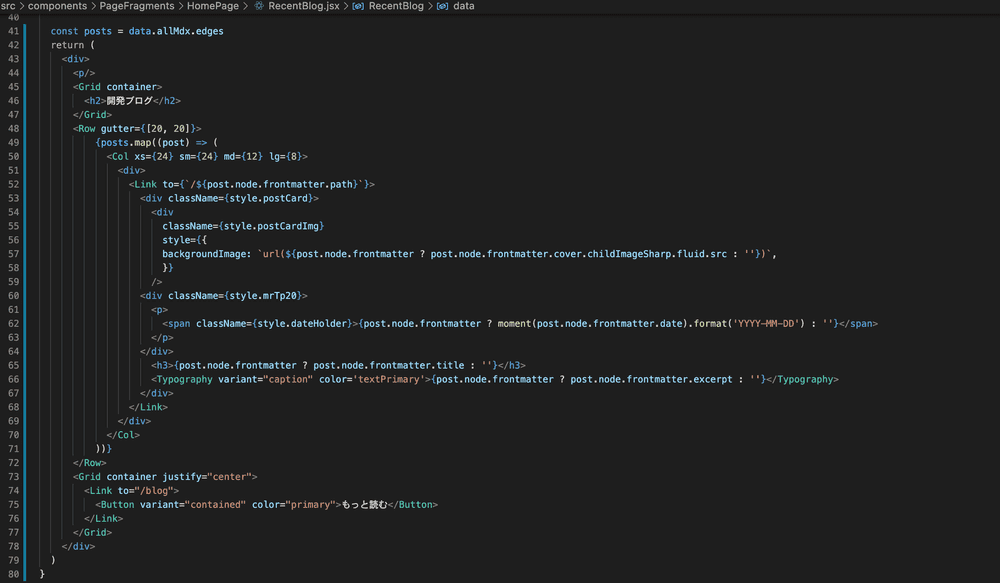The width and height of the screenshot is (1000, 583).
Task: Click 'post.node.frontmatter.title' in h3
Action: [x=388, y=365]
